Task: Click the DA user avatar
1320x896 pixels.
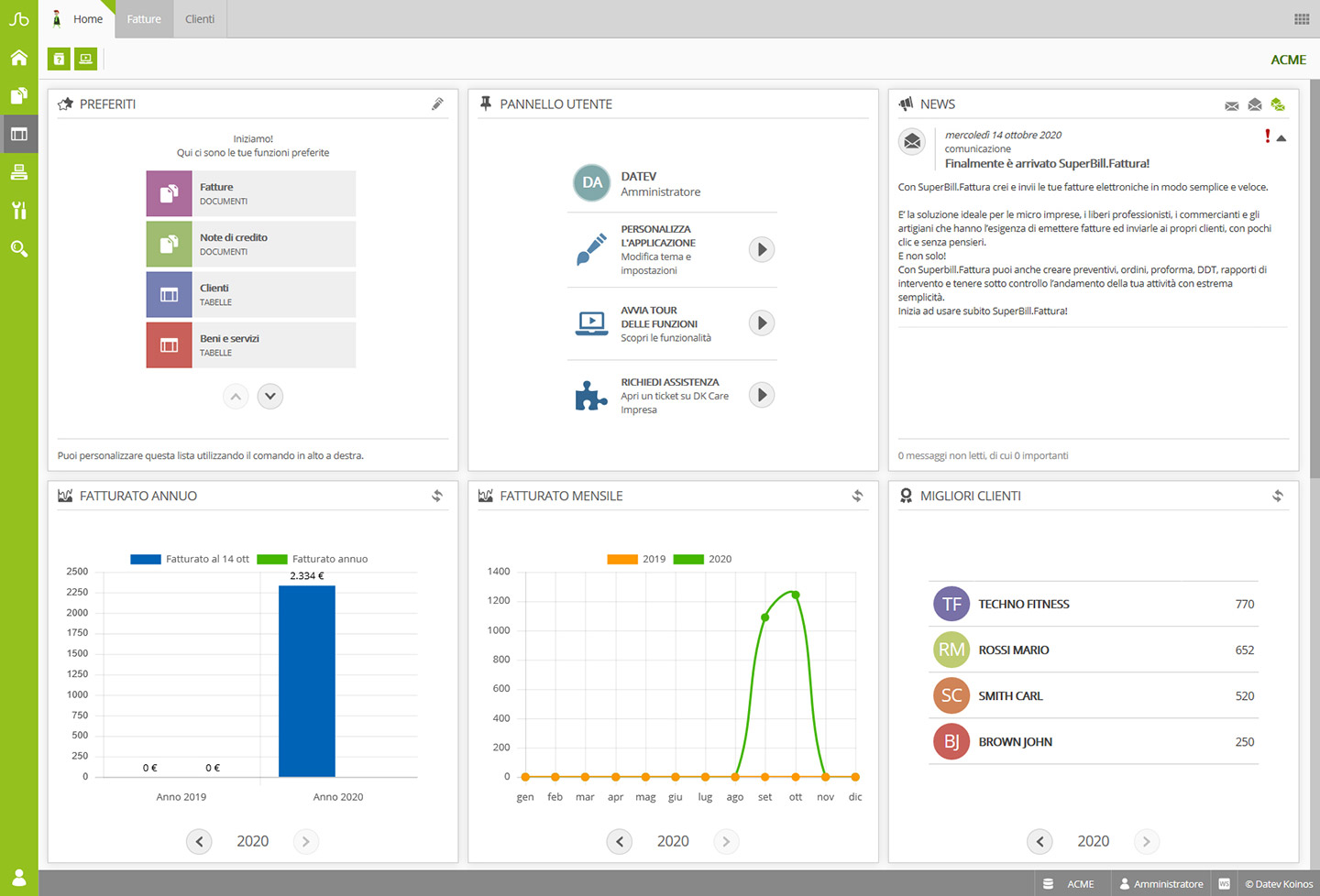Action: (x=592, y=182)
